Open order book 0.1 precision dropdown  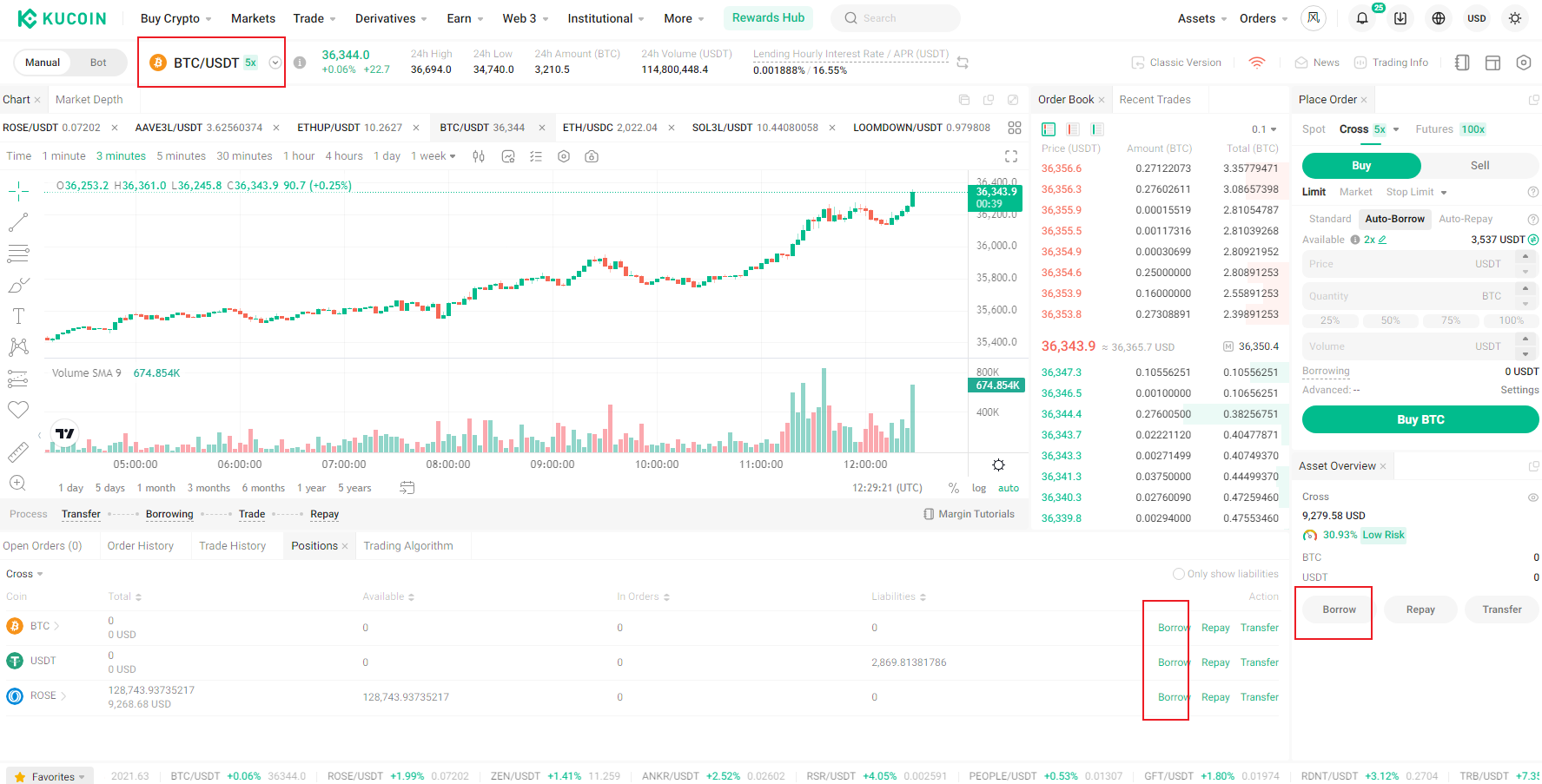(x=1265, y=129)
